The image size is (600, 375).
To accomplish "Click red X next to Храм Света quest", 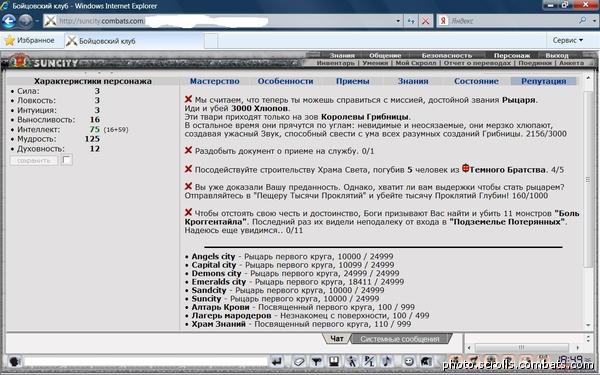I will point(188,169).
